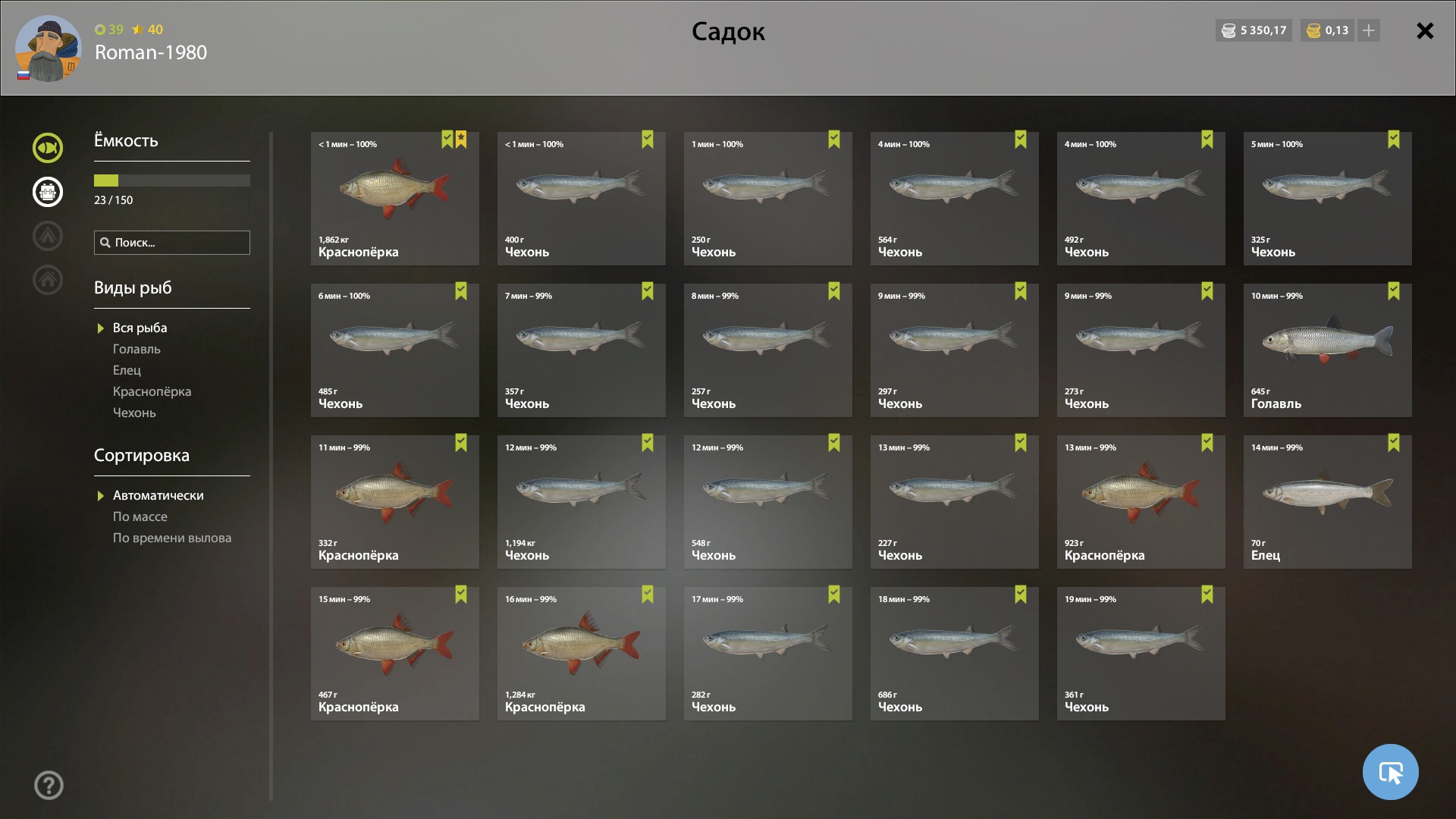Toggle bookmark flag on 70 г Елец card

coord(1394,443)
